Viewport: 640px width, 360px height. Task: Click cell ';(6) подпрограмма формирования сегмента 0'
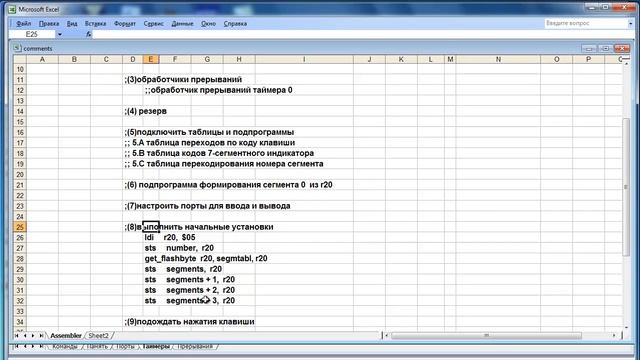(228, 185)
